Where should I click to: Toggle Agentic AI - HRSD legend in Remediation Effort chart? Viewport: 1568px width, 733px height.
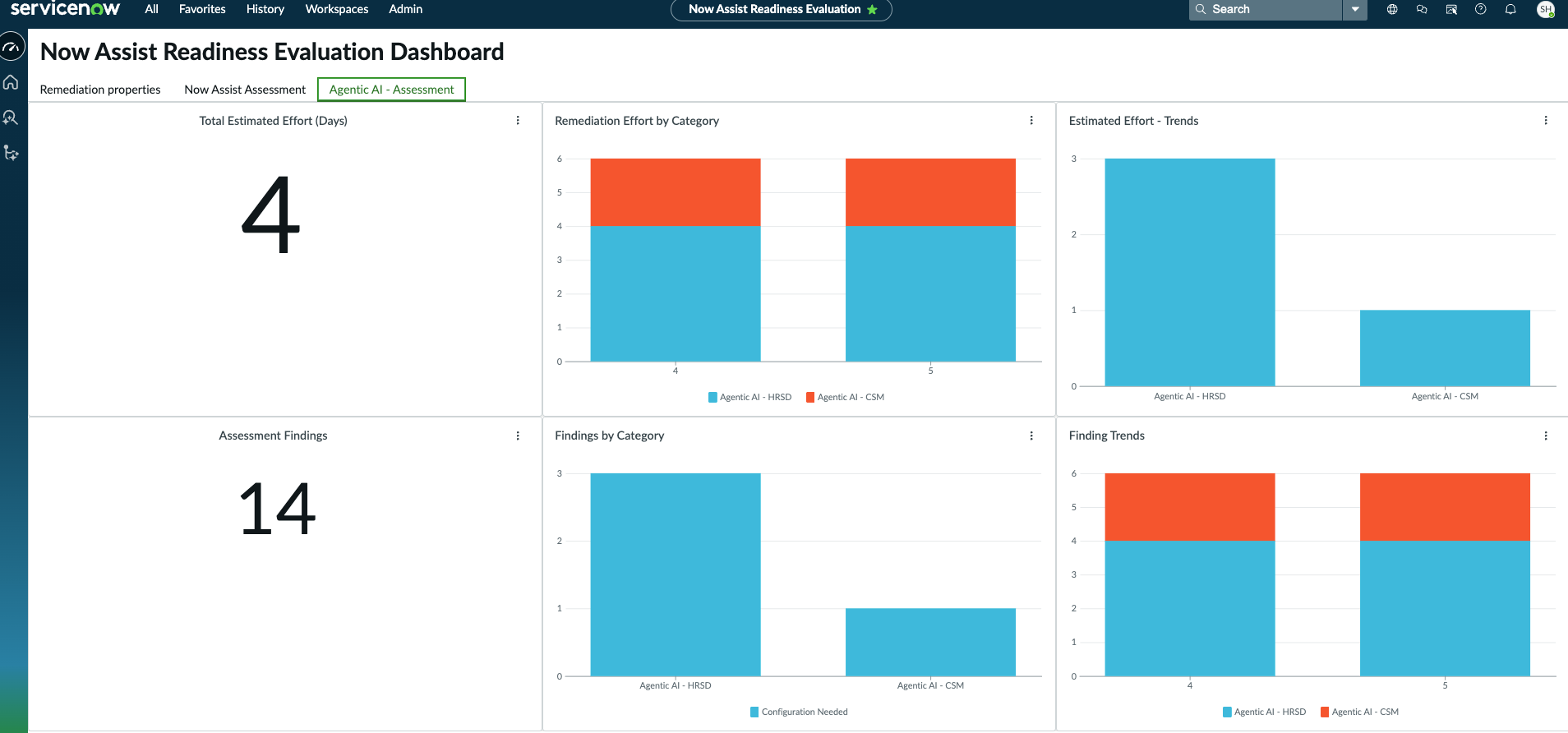point(749,397)
